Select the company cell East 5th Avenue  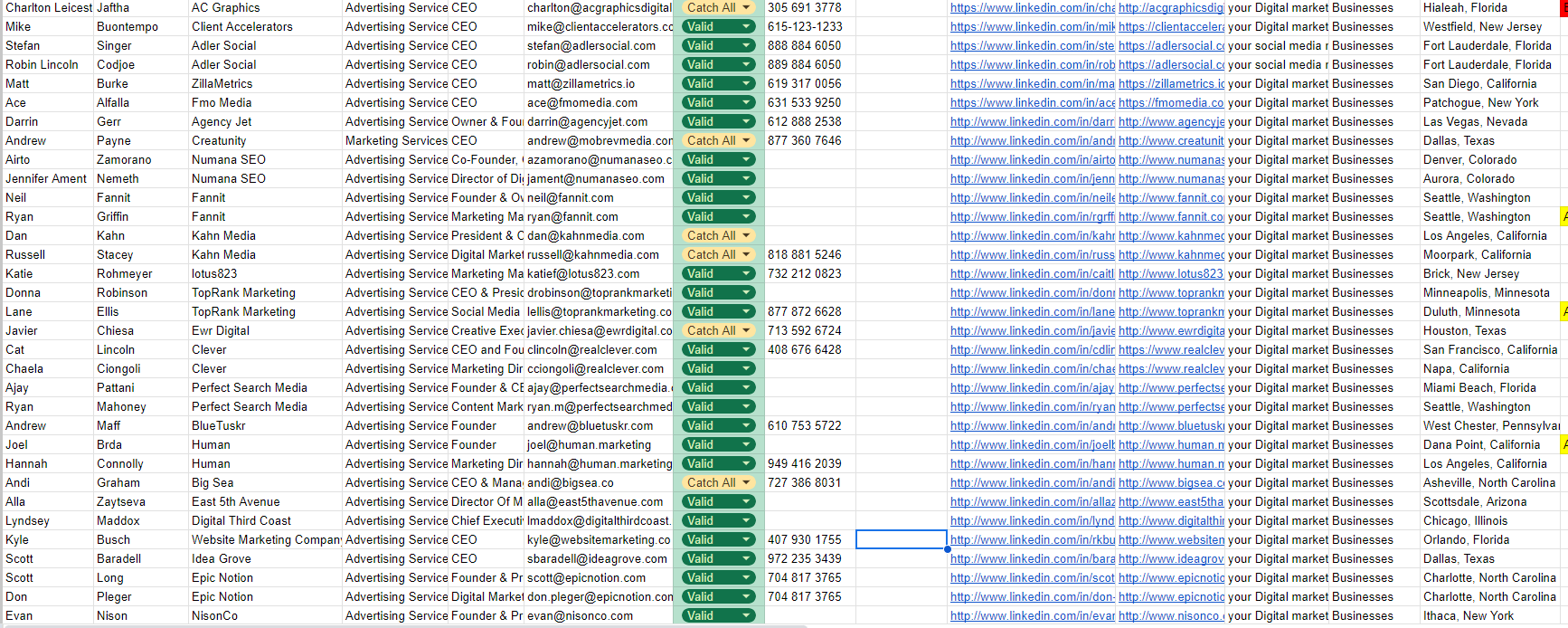pos(265,501)
